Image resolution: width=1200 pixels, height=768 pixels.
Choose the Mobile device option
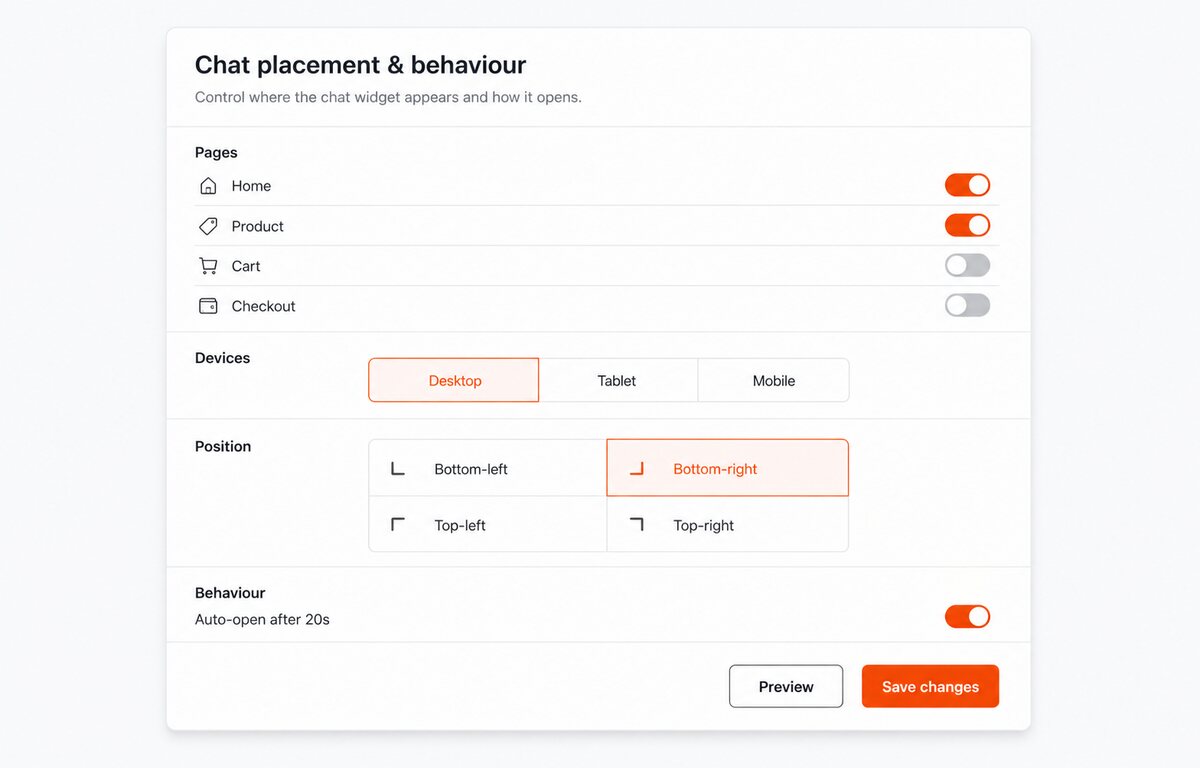pyautogui.click(x=774, y=380)
